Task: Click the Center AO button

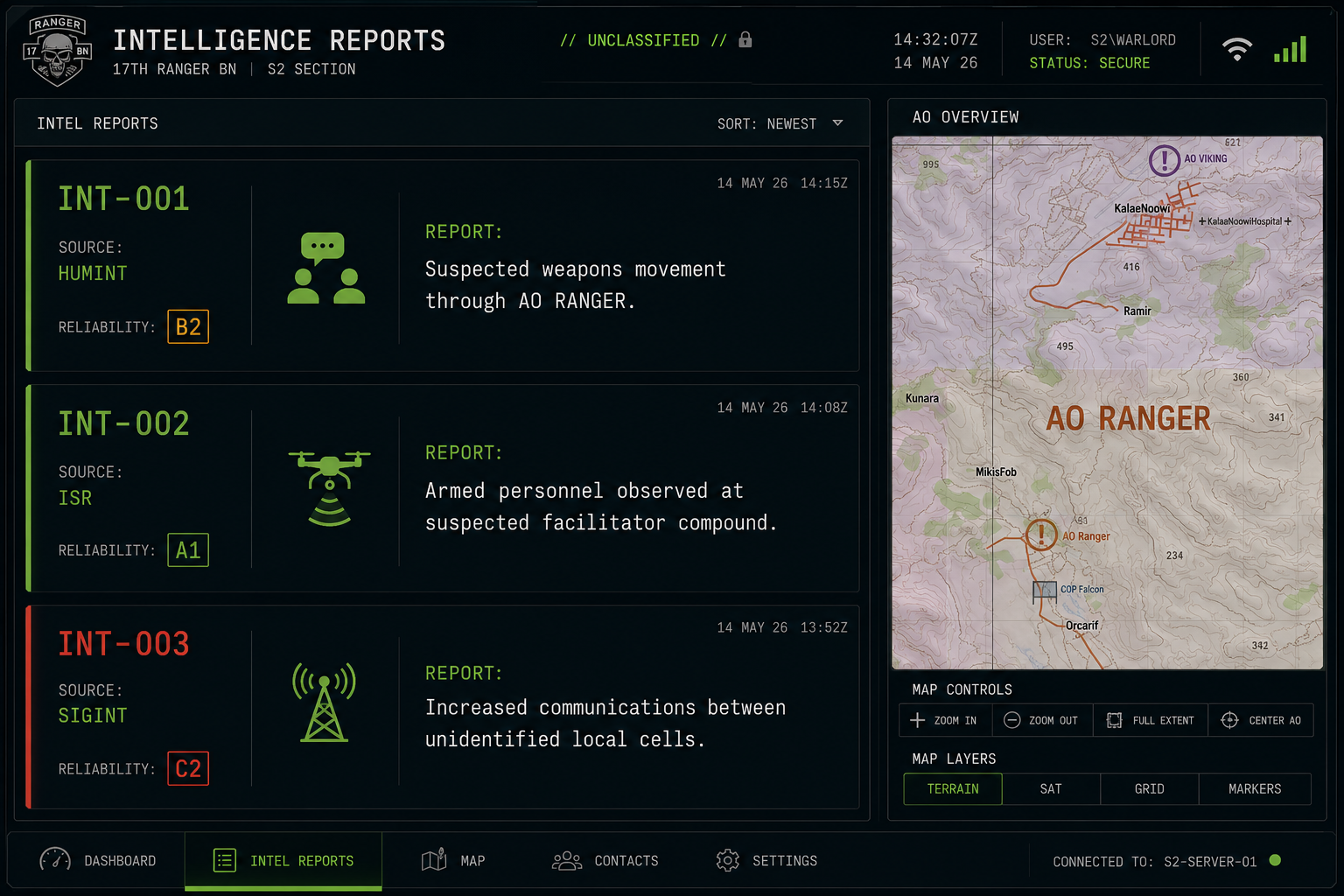Action: click(x=1261, y=720)
